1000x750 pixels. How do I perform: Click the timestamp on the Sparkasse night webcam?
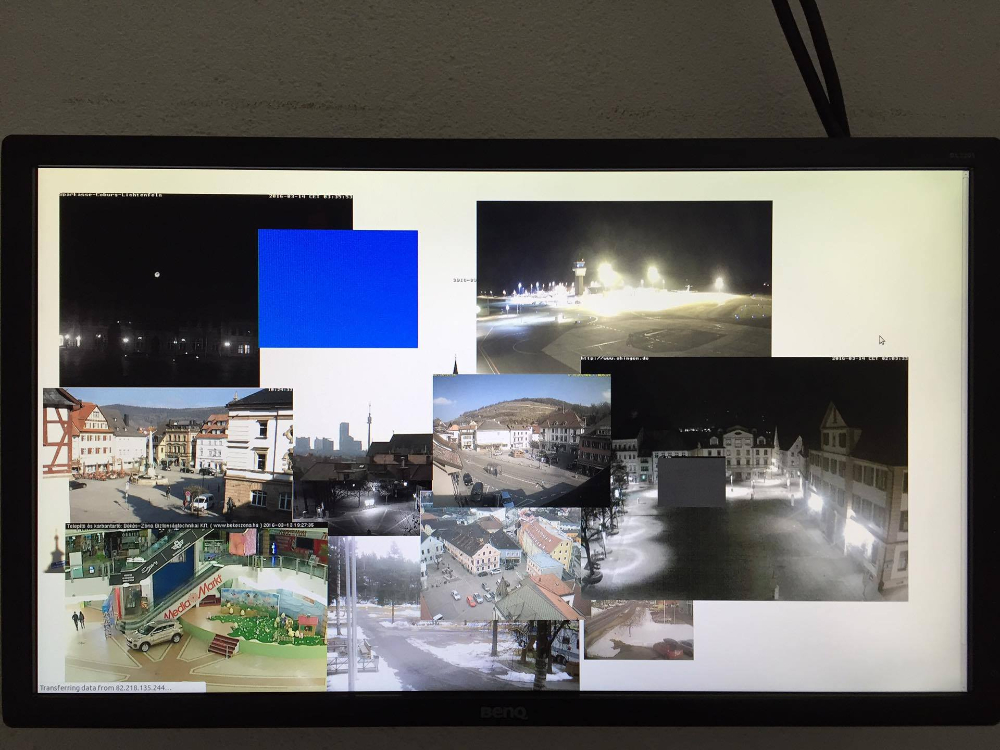311,196
